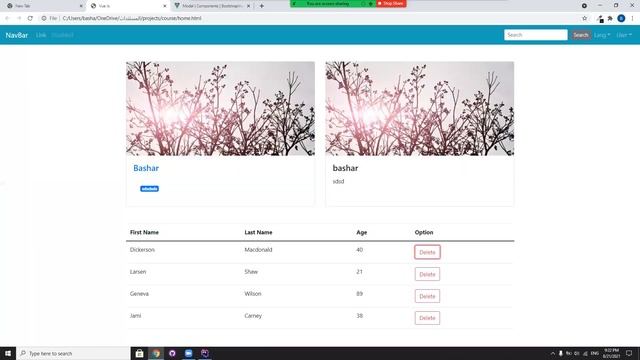Open a new tab with the plus icon

tap(262, 6)
